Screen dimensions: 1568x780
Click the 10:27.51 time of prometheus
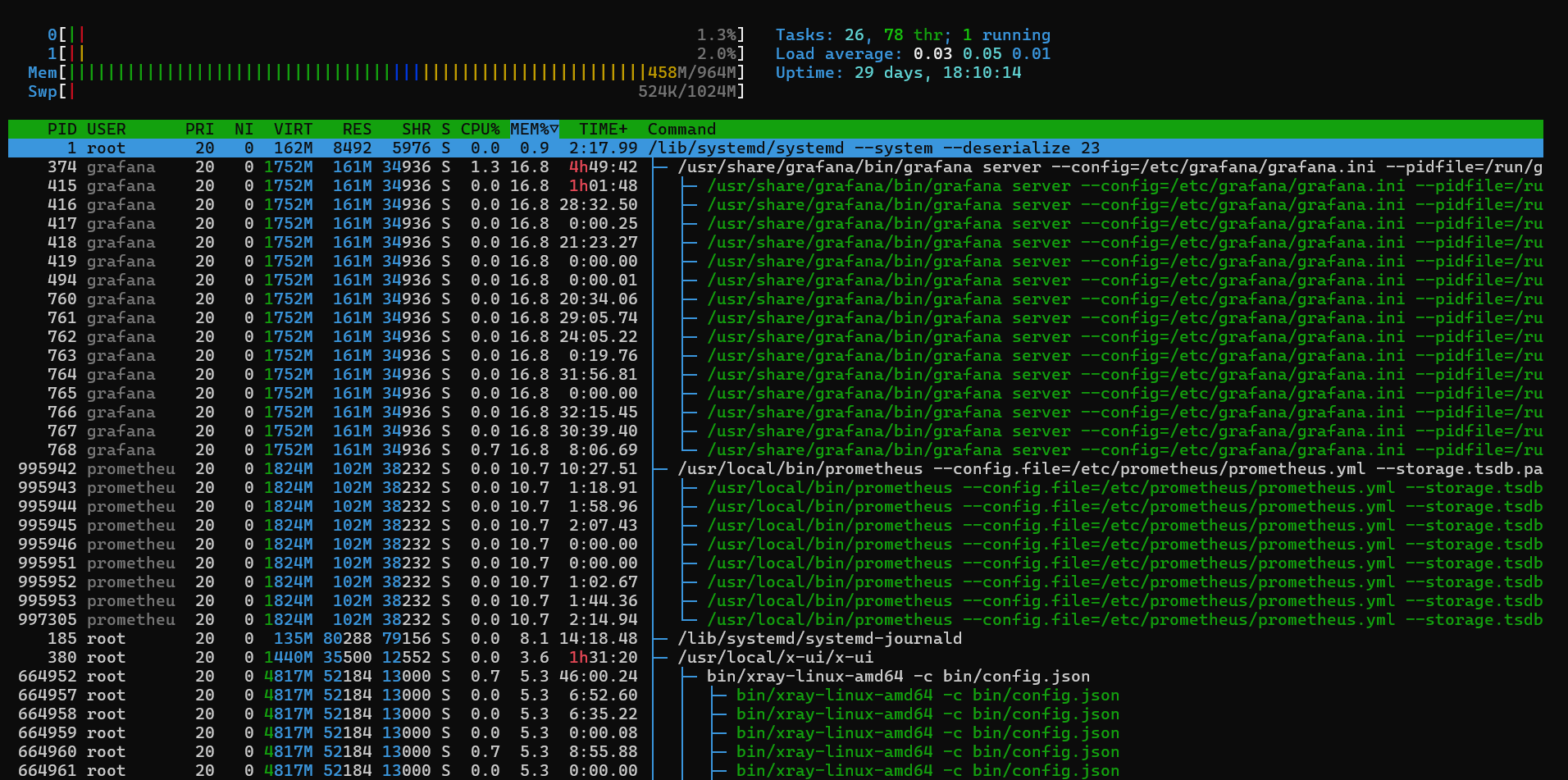[x=598, y=469]
